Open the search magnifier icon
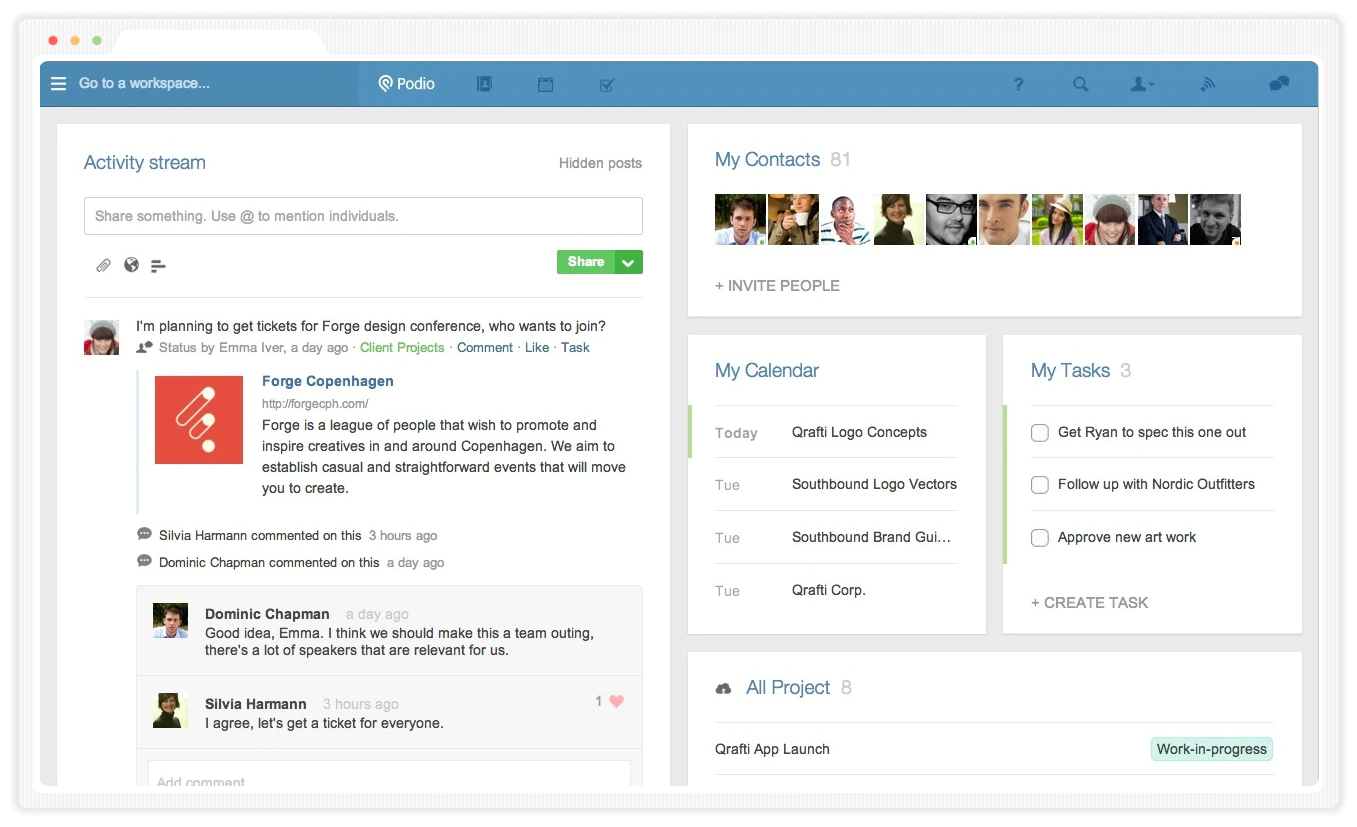 (1080, 85)
